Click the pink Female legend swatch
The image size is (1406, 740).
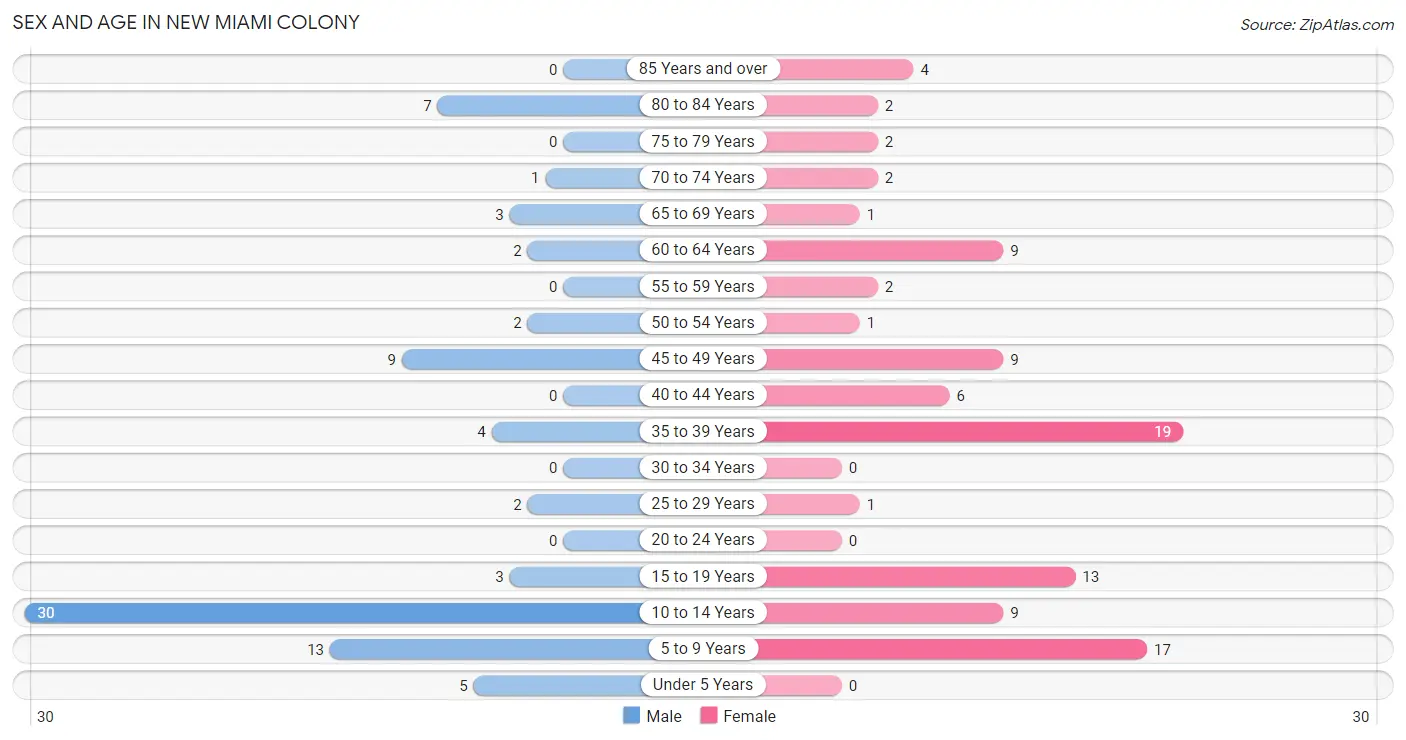click(709, 716)
